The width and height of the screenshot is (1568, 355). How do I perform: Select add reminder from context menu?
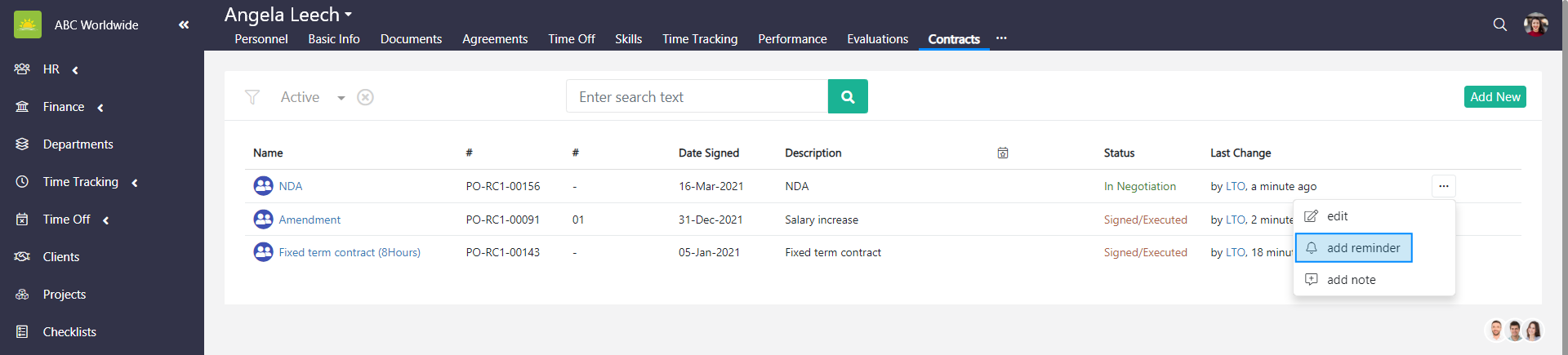(x=1362, y=248)
